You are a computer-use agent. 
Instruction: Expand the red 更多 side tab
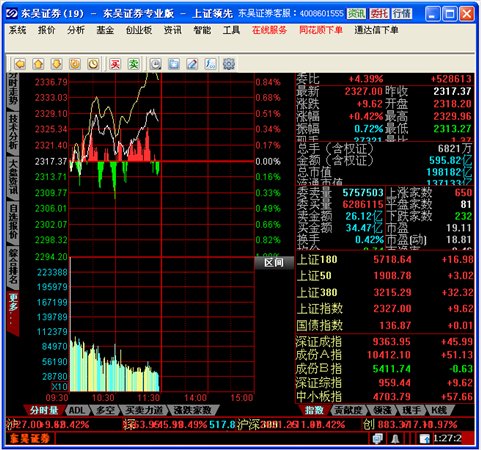click(13, 313)
